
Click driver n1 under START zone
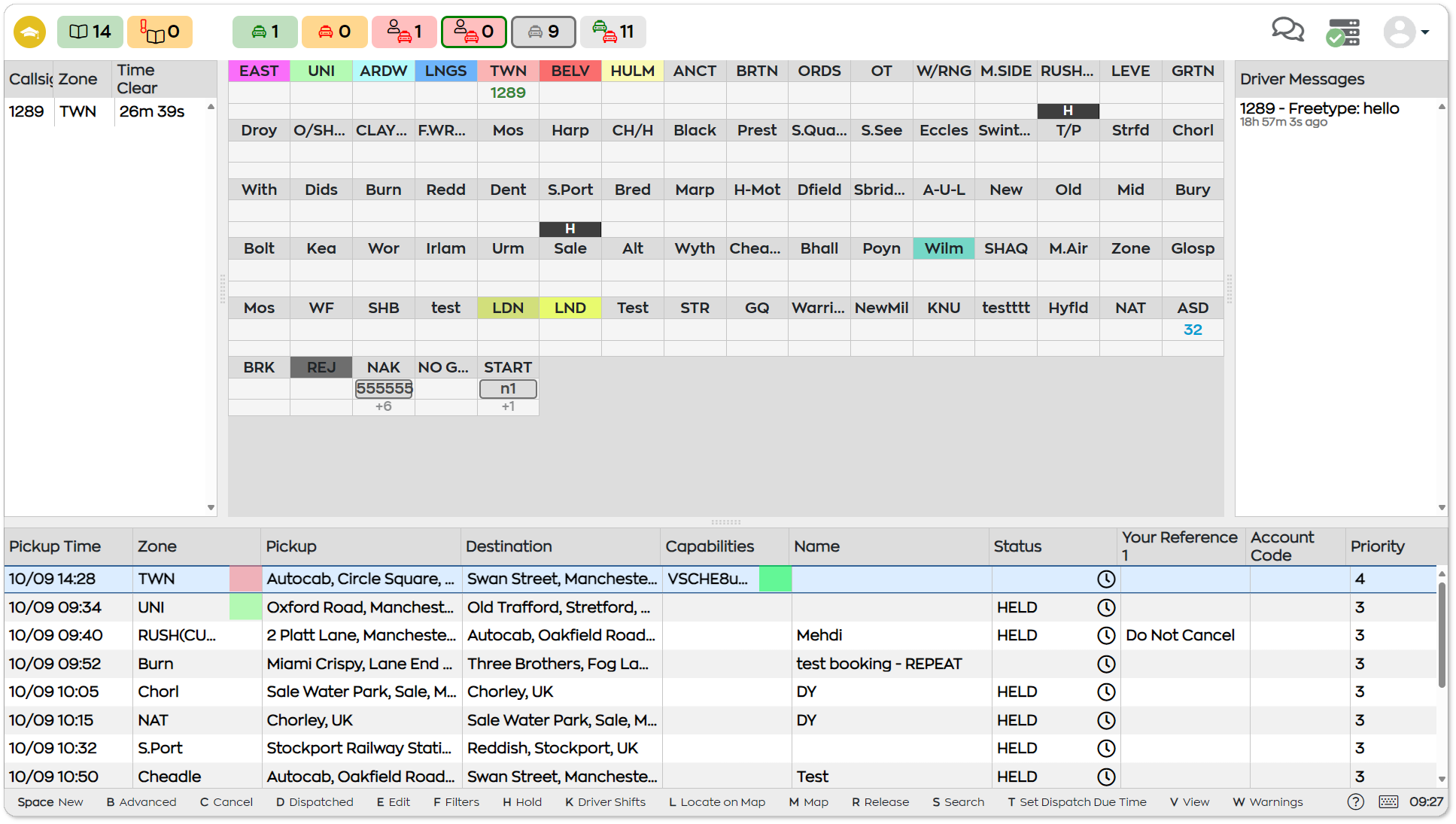[508, 388]
